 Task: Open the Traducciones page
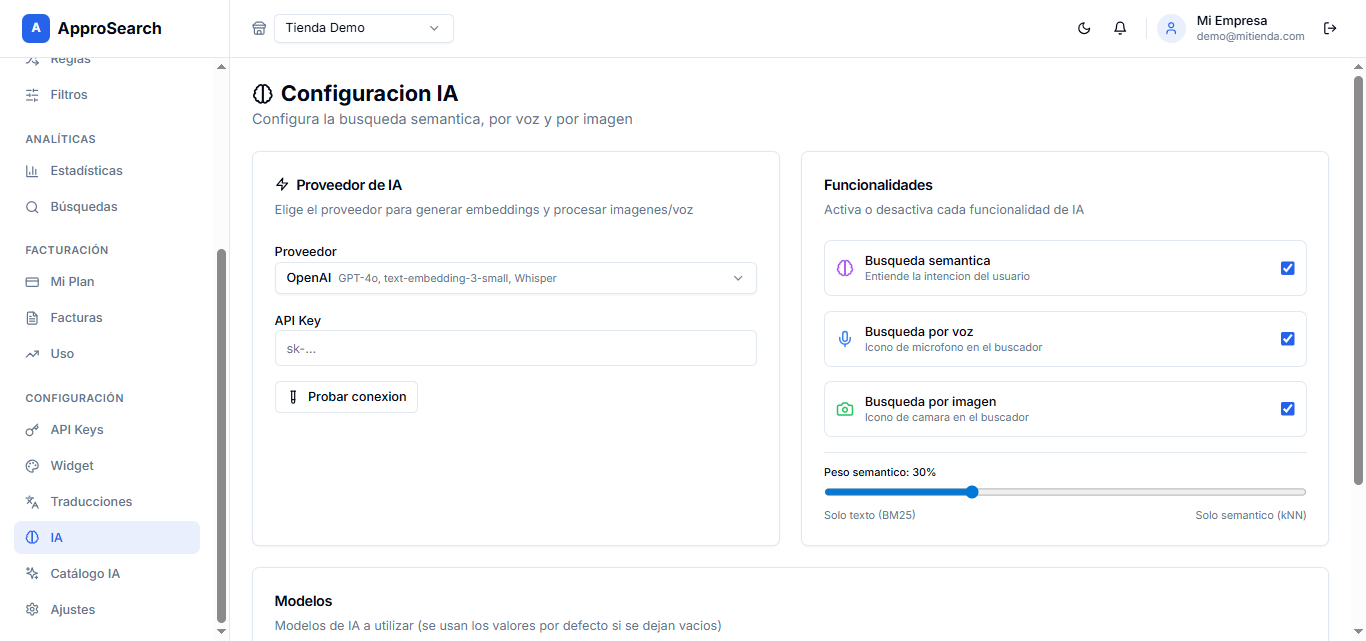tap(107, 502)
